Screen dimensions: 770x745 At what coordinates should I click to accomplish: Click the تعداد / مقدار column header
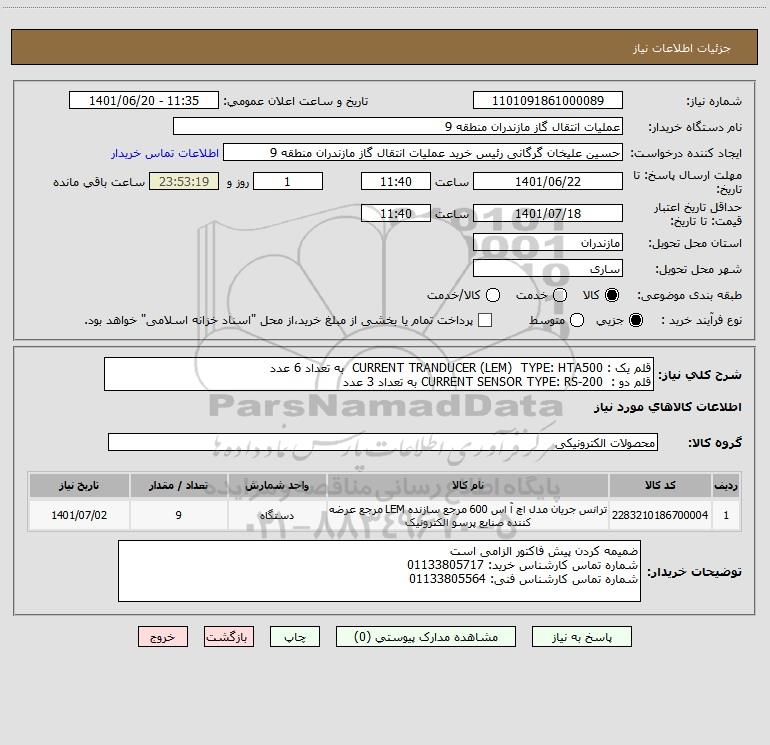179,485
